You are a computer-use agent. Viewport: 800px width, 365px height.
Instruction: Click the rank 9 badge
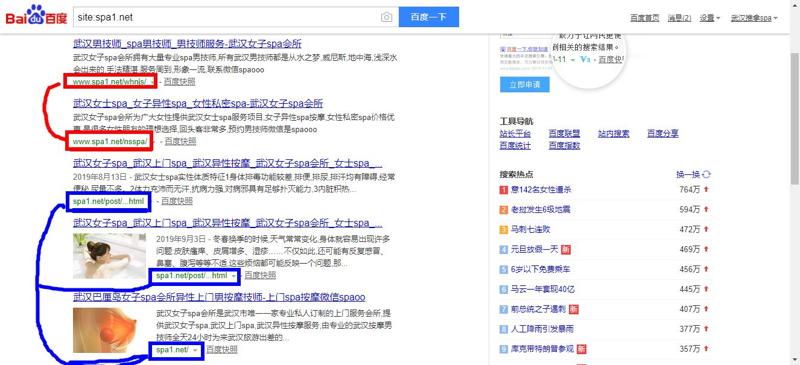tap(504, 349)
